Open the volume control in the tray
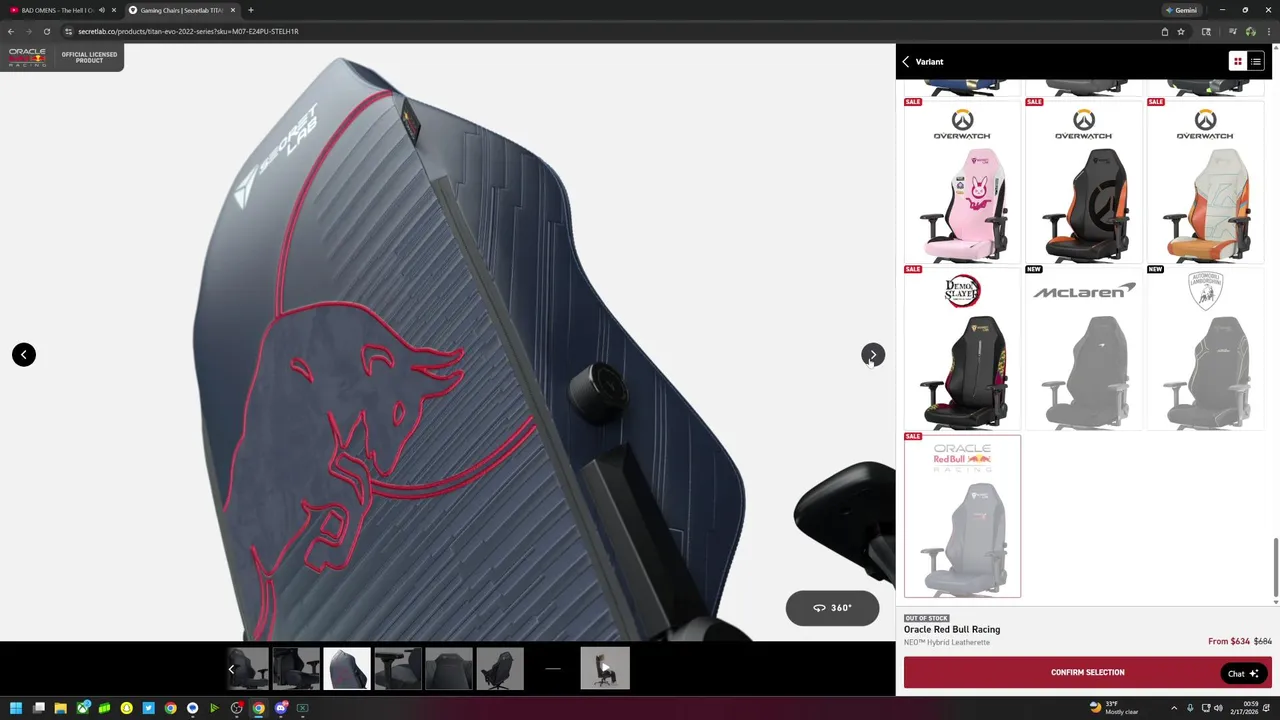The height and width of the screenshot is (720, 1280). click(x=1218, y=708)
